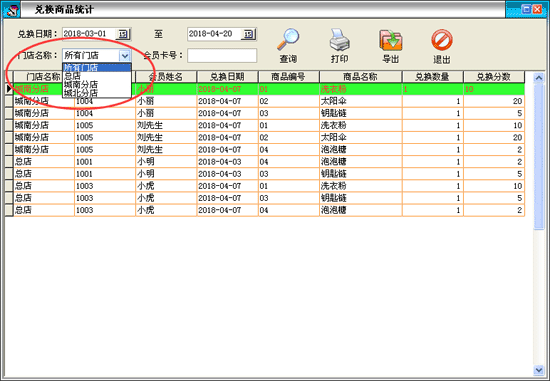Click the 兑换日期 column header

[x=227, y=77]
